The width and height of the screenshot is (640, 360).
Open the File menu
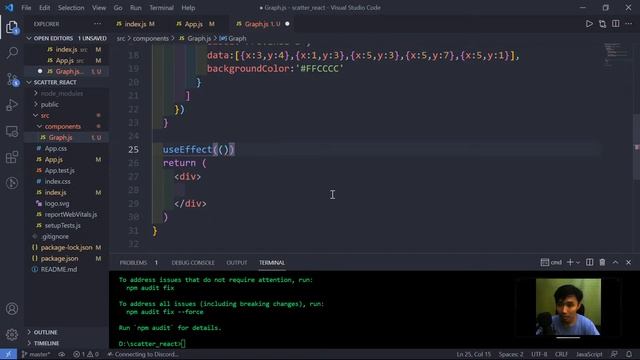26,8
